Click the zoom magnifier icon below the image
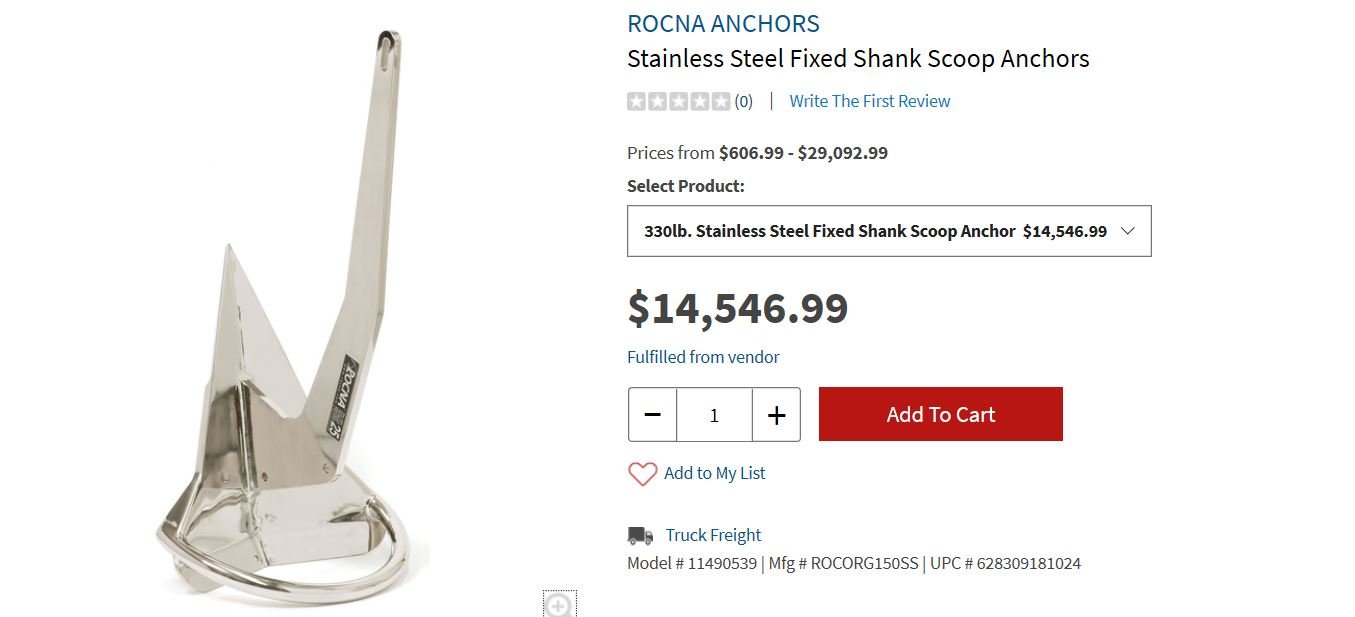The height and width of the screenshot is (617, 1355). (559, 604)
